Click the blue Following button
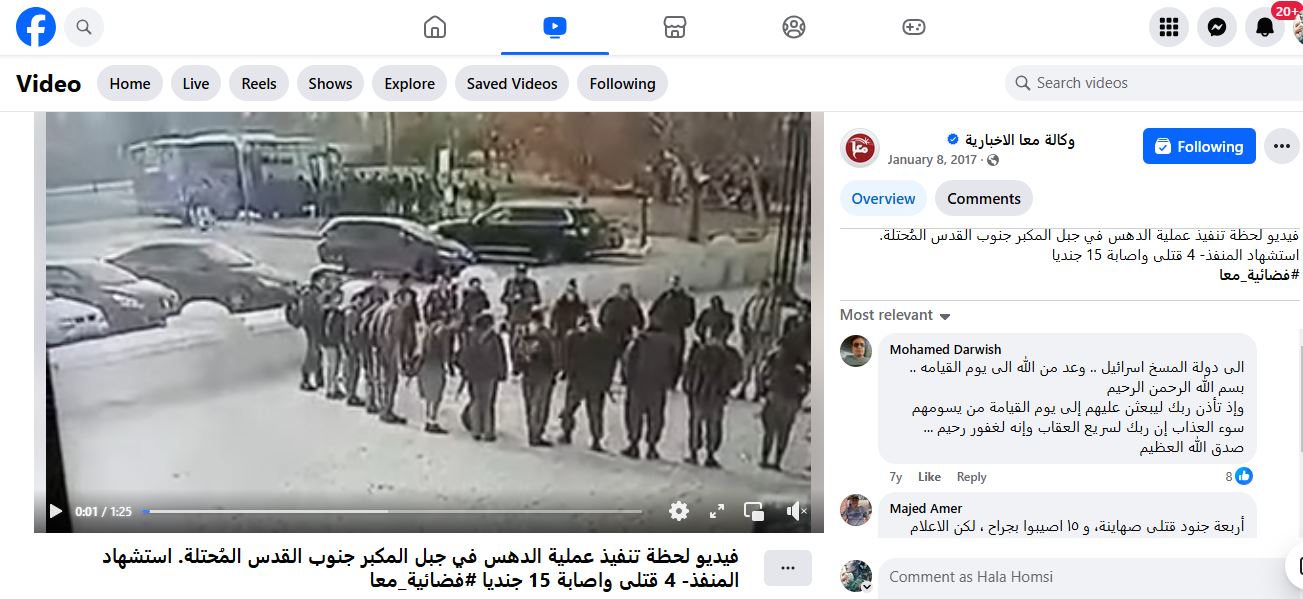The height and width of the screenshot is (599, 1303). (1200, 146)
